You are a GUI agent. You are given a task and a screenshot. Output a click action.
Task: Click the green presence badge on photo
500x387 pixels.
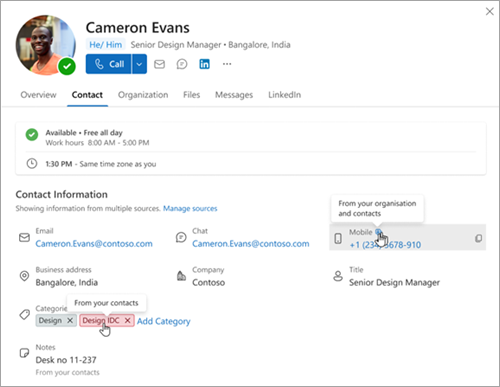click(x=67, y=66)
